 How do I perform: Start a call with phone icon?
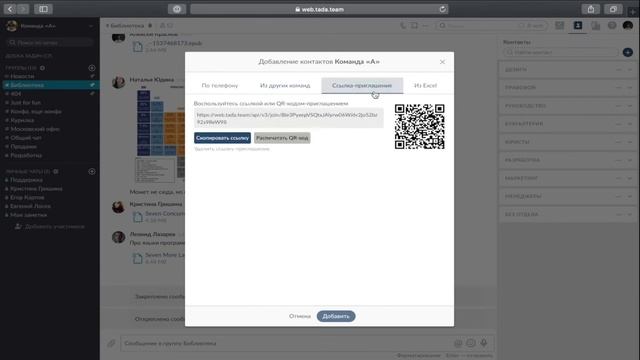click(x=403, y=26)
